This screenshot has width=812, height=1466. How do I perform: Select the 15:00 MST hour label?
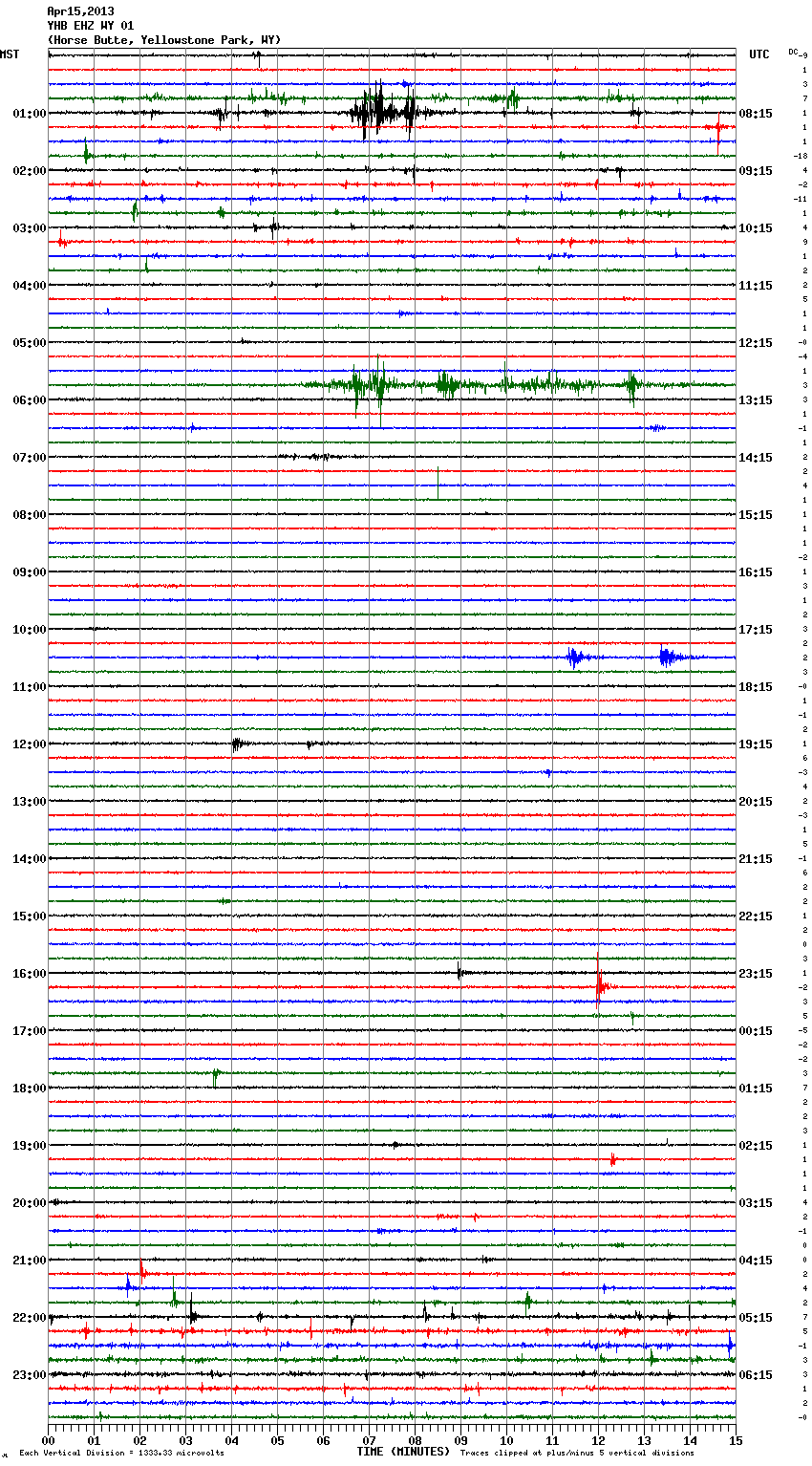tap(30, 916)
